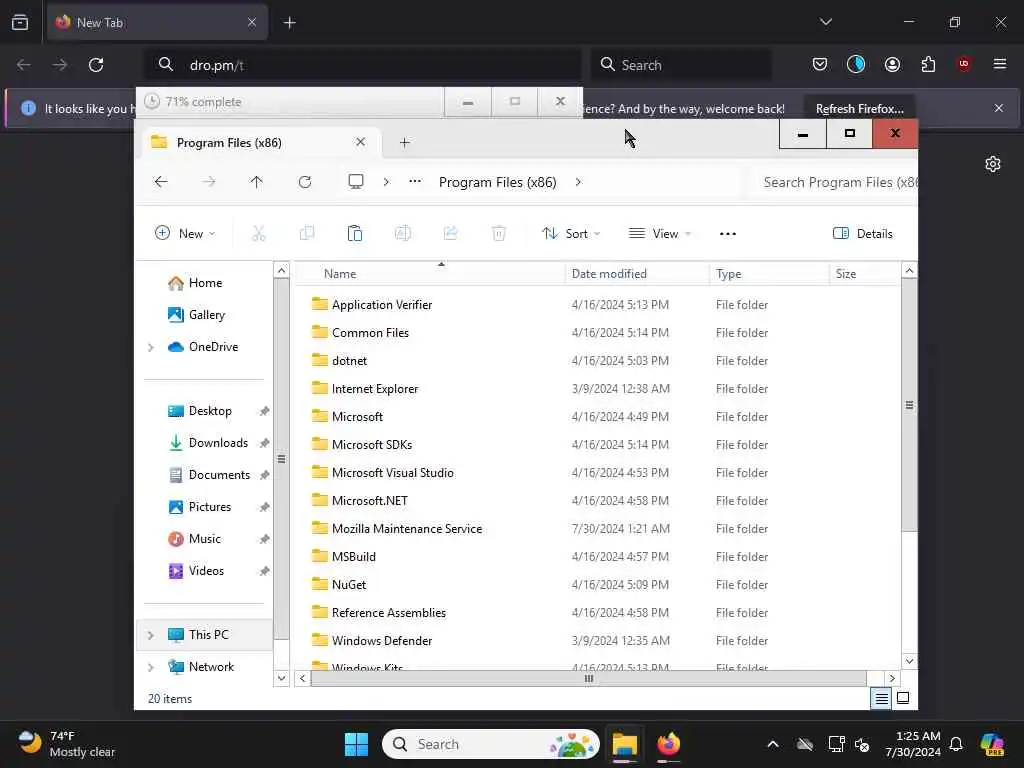The width and height of the screenshot is (1024, 768).
Task: Click the Cut scissors icon in Explorer toolbar
Action: [x=259, y=233]
